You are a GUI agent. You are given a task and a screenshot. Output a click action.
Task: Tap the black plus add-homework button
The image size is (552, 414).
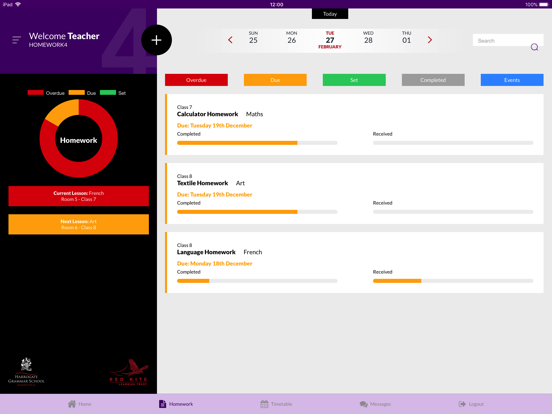tap(156, 40)
